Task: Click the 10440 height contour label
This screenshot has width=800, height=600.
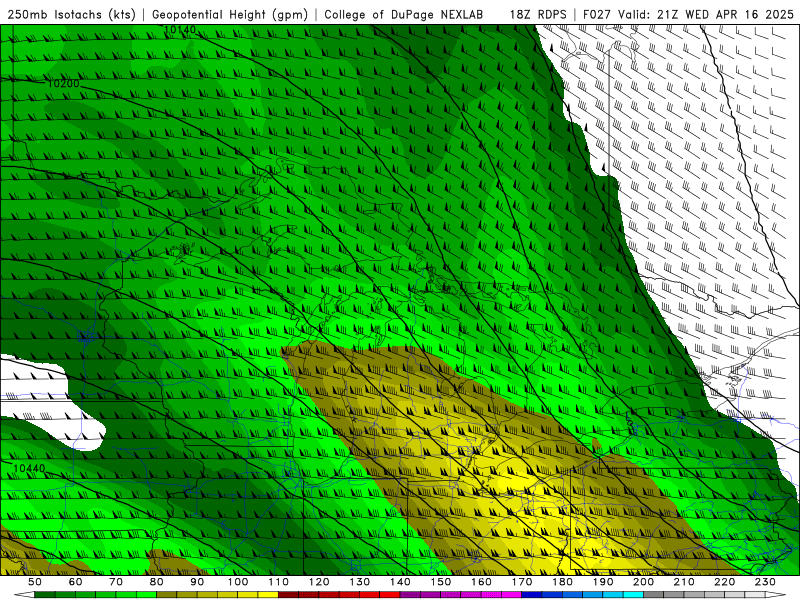Action: pos(29,468)
